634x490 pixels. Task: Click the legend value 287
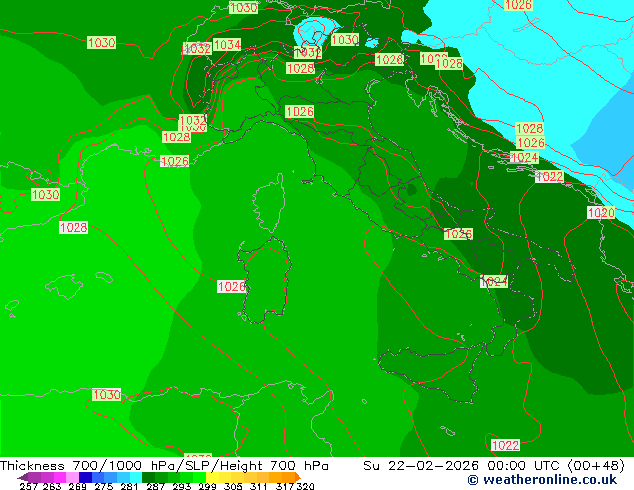155,486
